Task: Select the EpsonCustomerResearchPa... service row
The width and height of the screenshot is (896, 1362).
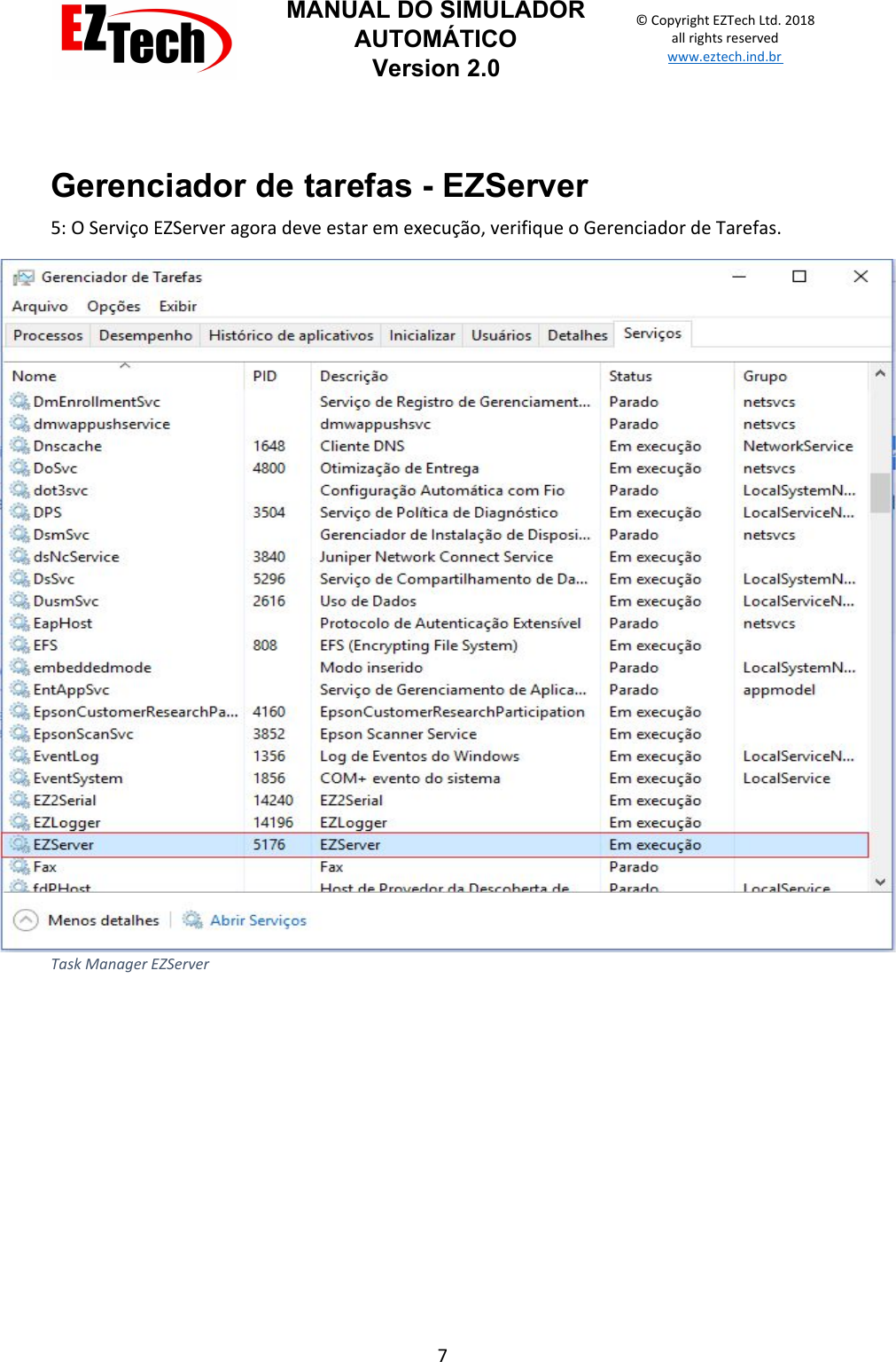Action: [435, 711]
